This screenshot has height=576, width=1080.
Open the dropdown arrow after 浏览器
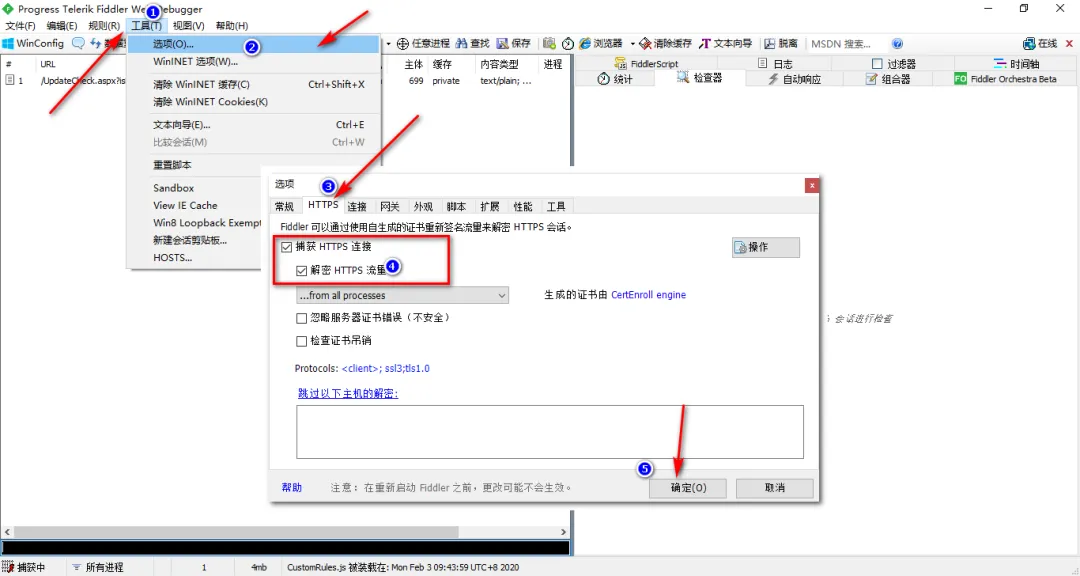click(x=632, y=43)
